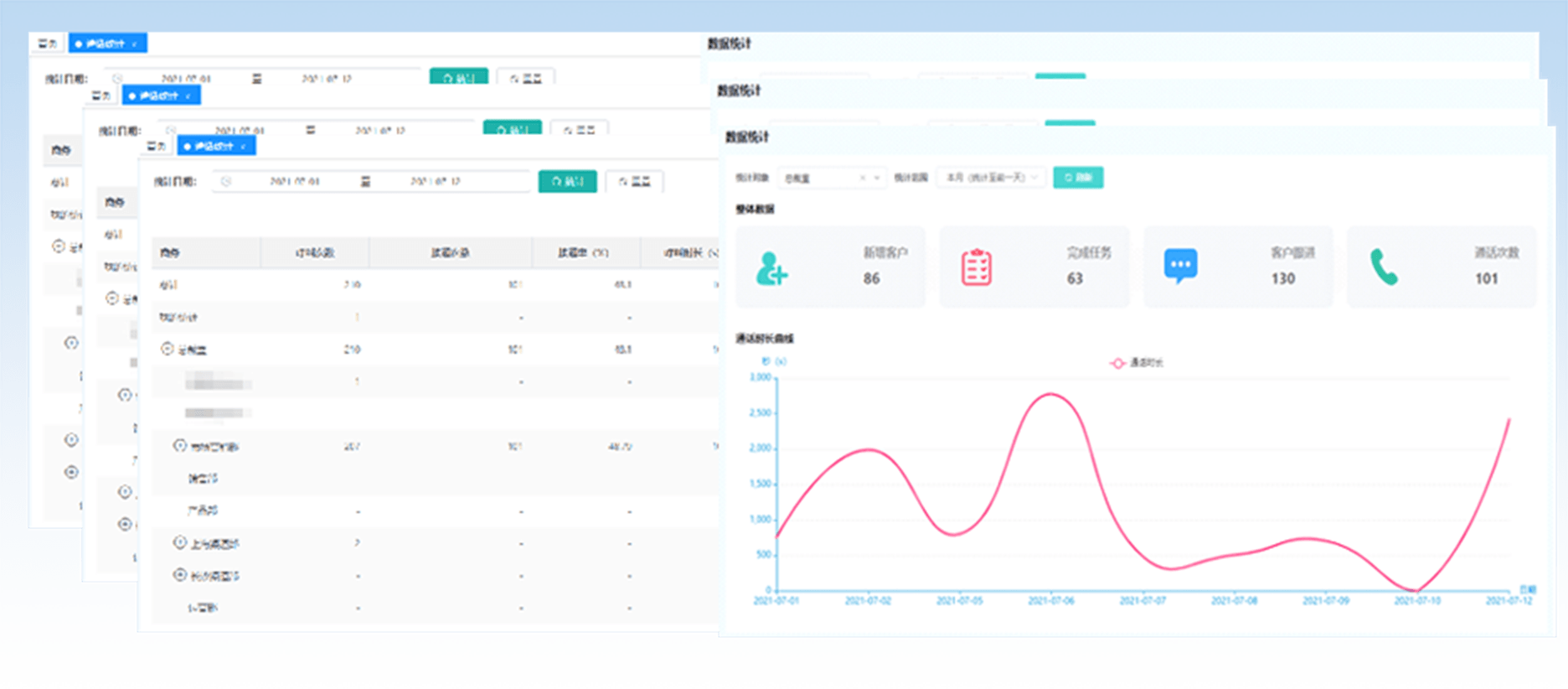Expand the department row showing 2 calls
Viewport: 1568px width, 689px height.
pos(179,542)
